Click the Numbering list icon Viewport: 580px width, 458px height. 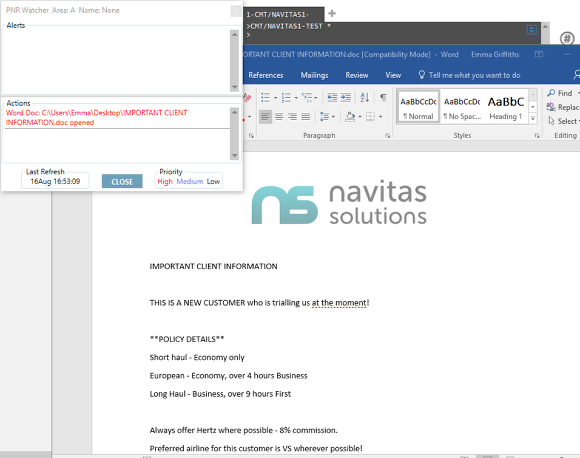pyautogui.click(x=286, y=98)
